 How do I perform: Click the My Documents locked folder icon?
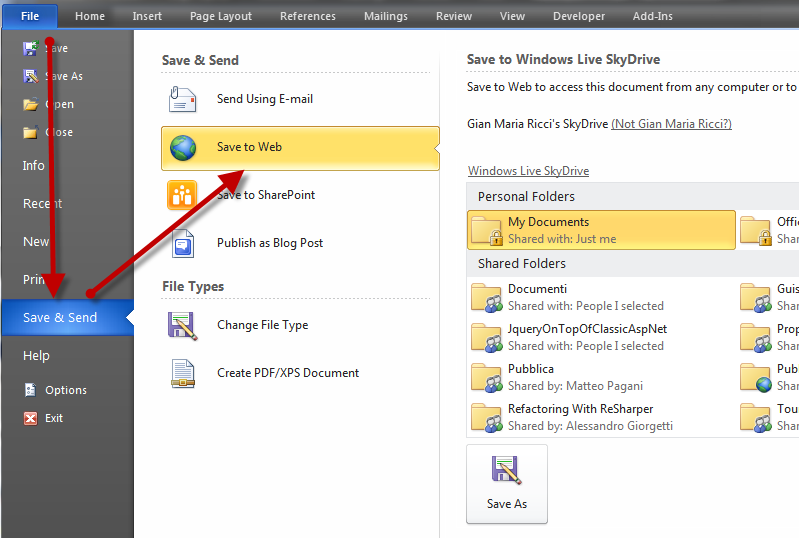tap(487, 230)
